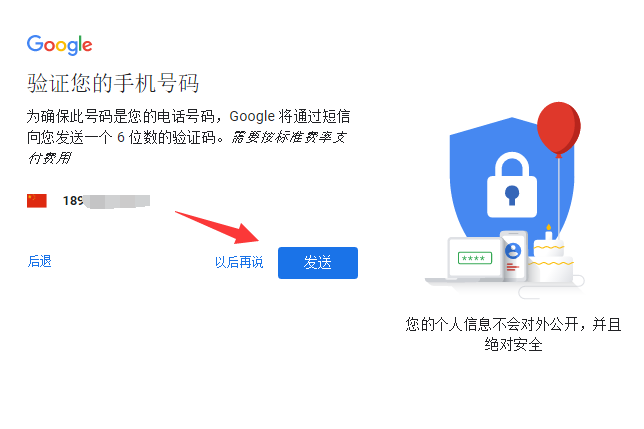Click the China flag icon
644x429 pixels.
point(37,201)
